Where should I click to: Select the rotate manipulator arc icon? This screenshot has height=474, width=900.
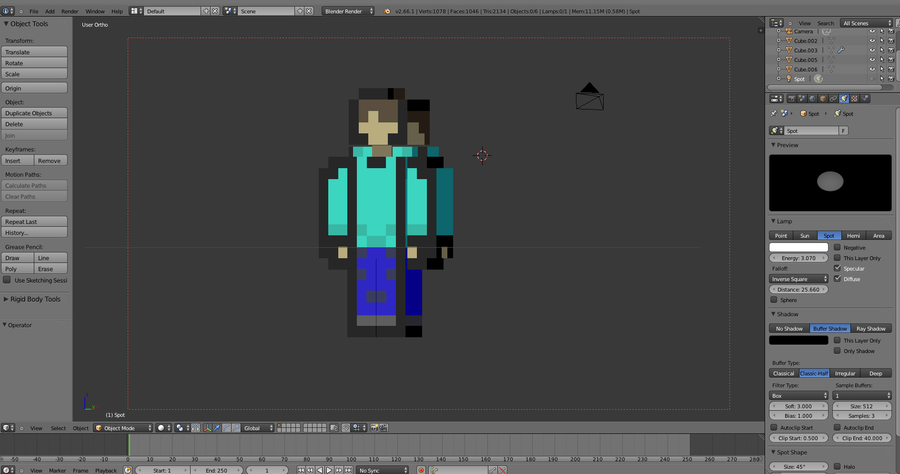point(226,428)
